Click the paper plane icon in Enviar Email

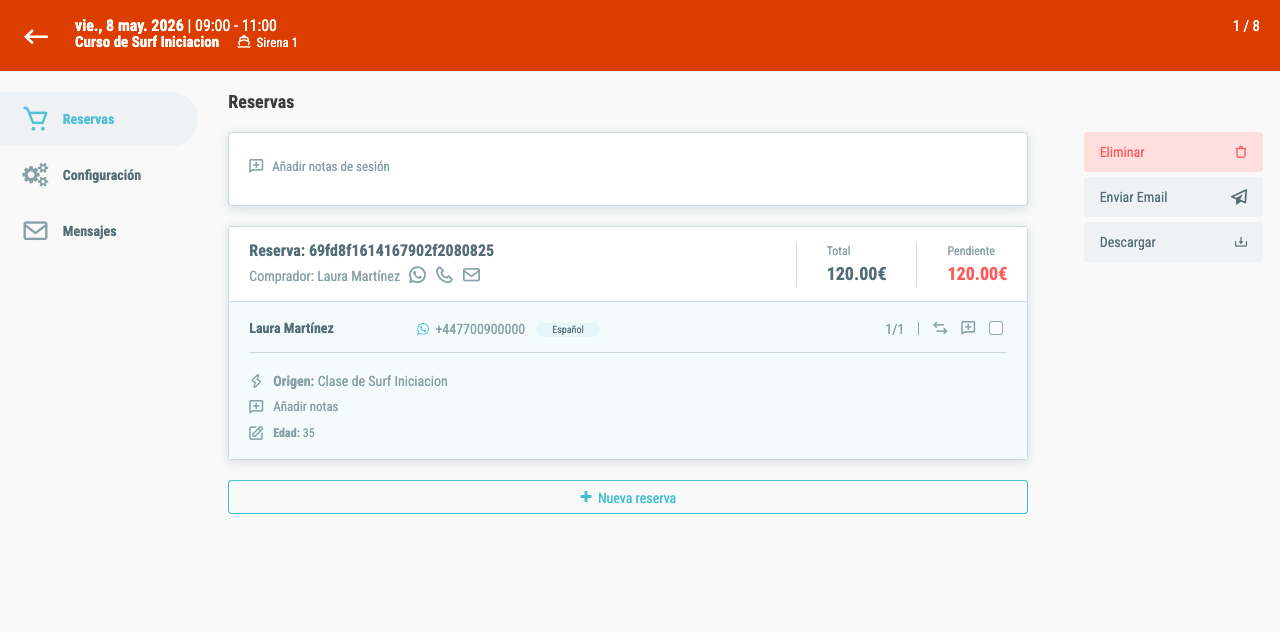1240,197
